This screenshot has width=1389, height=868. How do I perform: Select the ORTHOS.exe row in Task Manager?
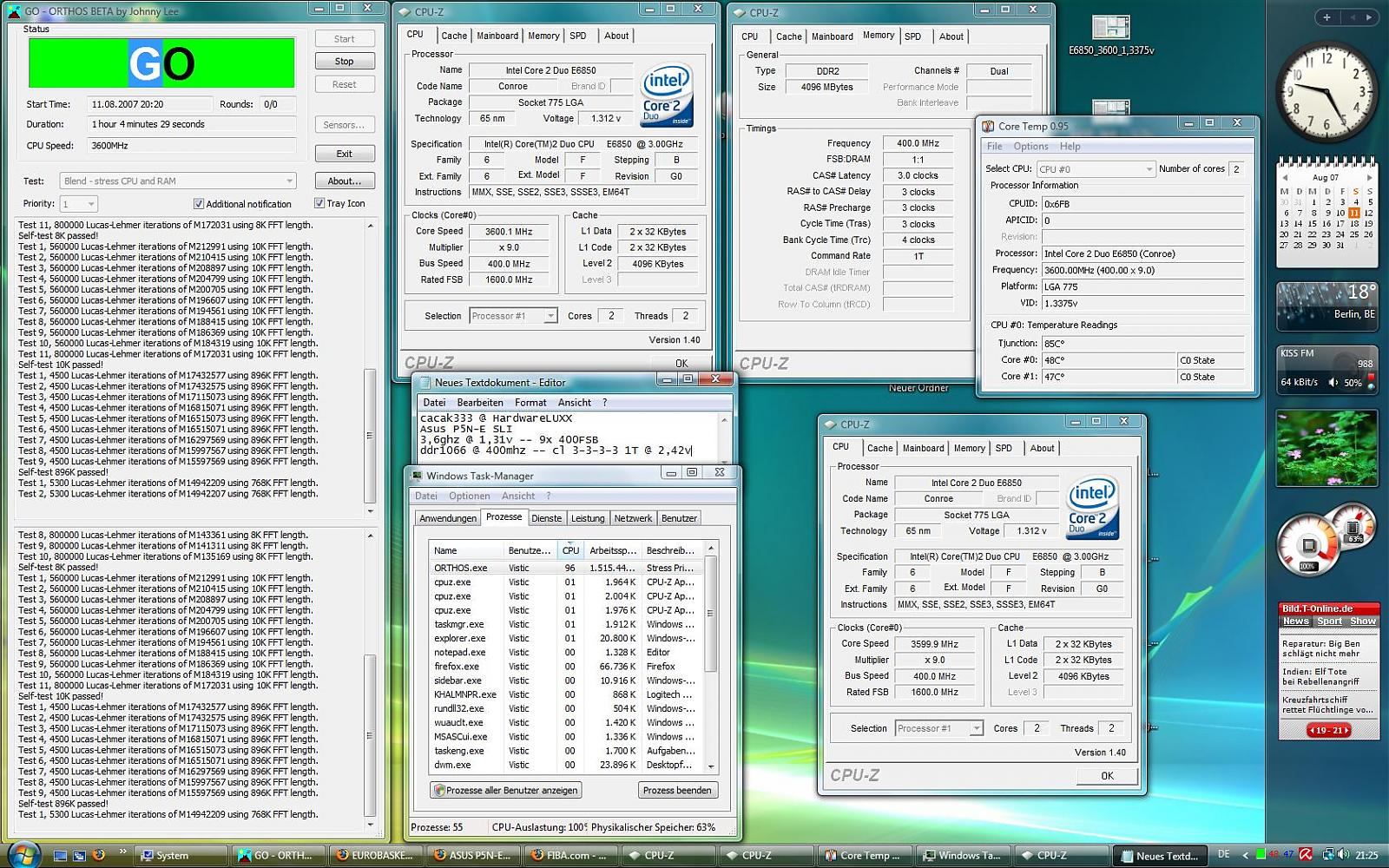pos(567,568)
